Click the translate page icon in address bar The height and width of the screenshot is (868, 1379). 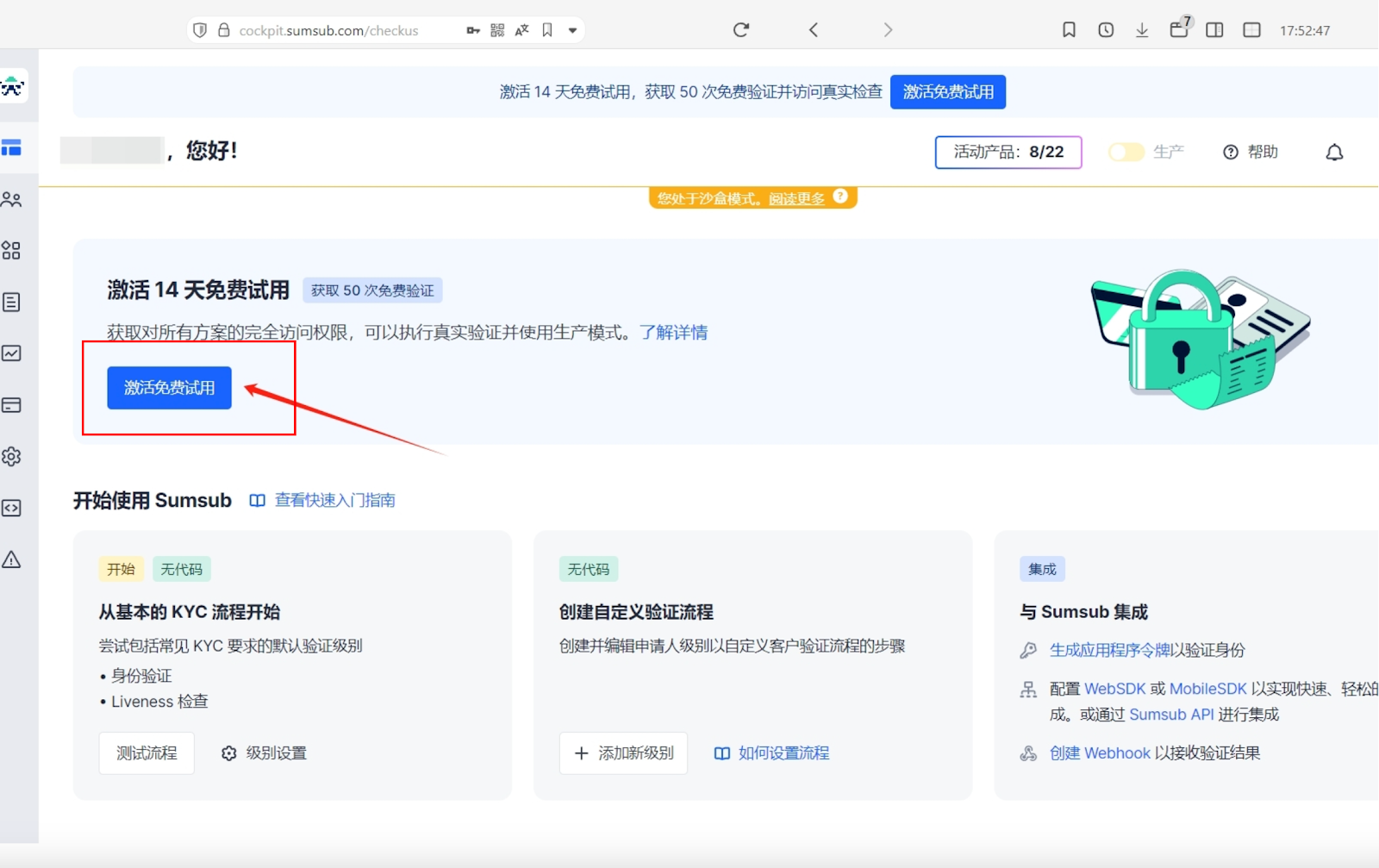(521, 30)
